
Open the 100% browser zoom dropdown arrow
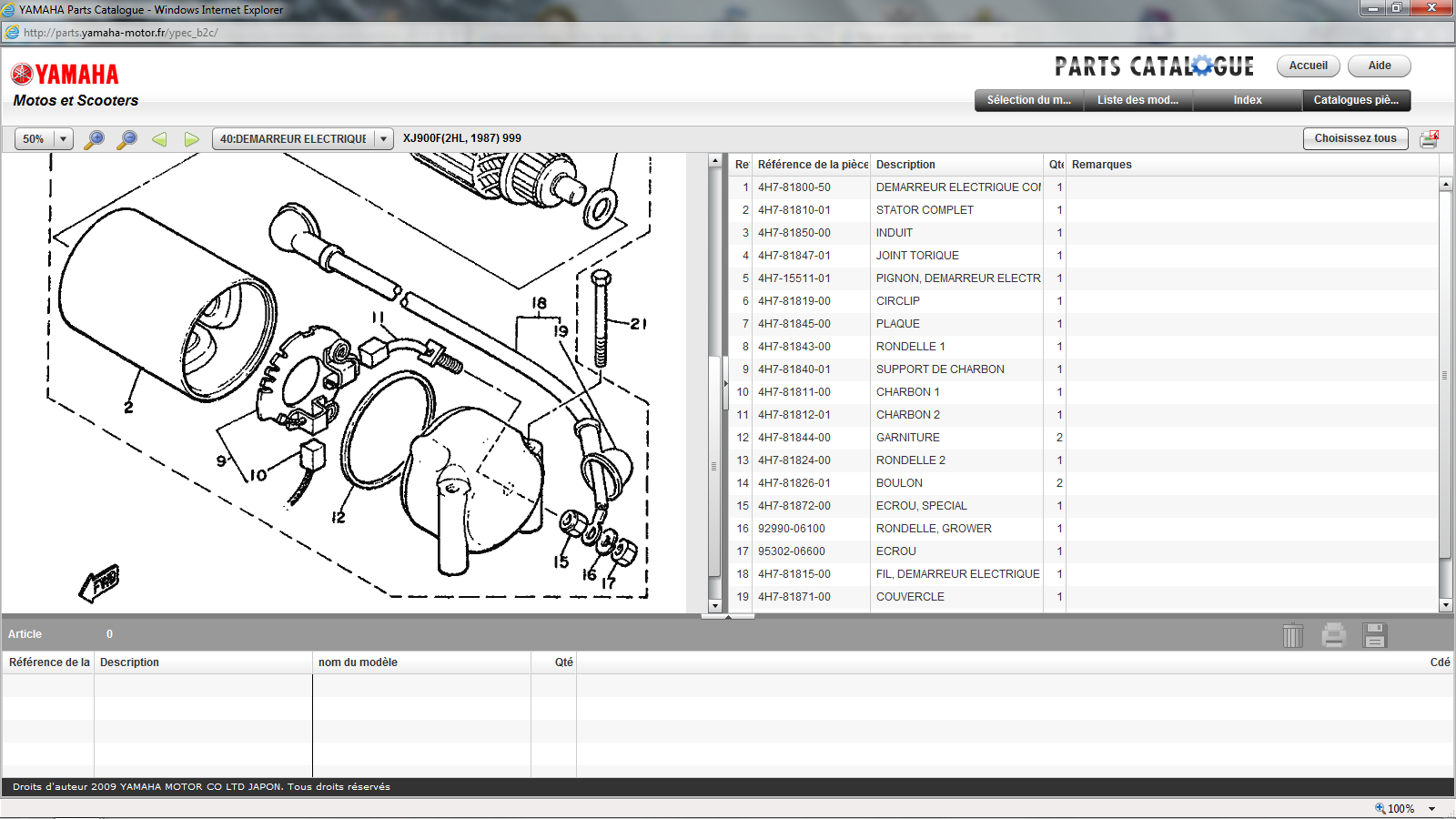click(x=1431, y=808)
